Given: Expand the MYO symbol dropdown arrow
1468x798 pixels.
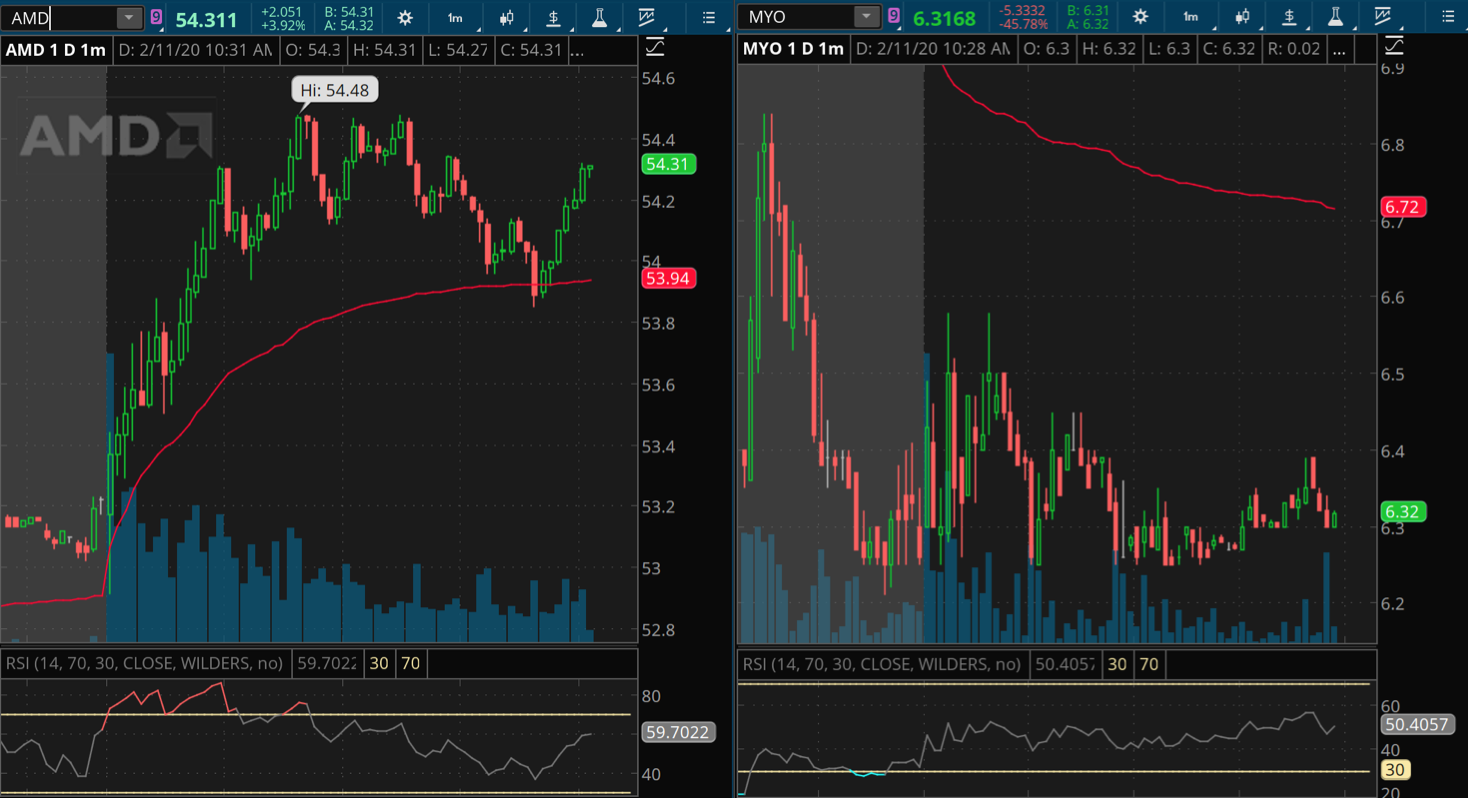Looking at the screenshot, I should click(x=866, y=17).
